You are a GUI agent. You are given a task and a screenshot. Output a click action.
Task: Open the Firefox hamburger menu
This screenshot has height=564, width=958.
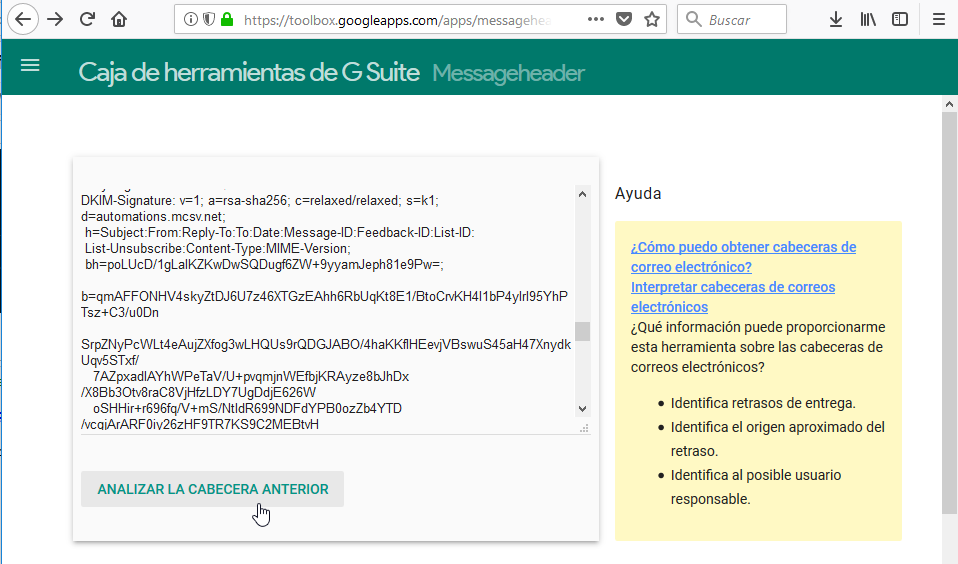939,20
